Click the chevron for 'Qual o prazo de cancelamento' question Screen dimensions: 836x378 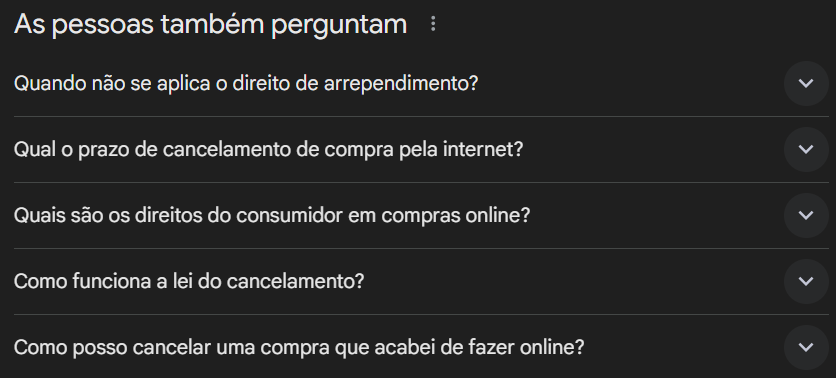(806, 149)
